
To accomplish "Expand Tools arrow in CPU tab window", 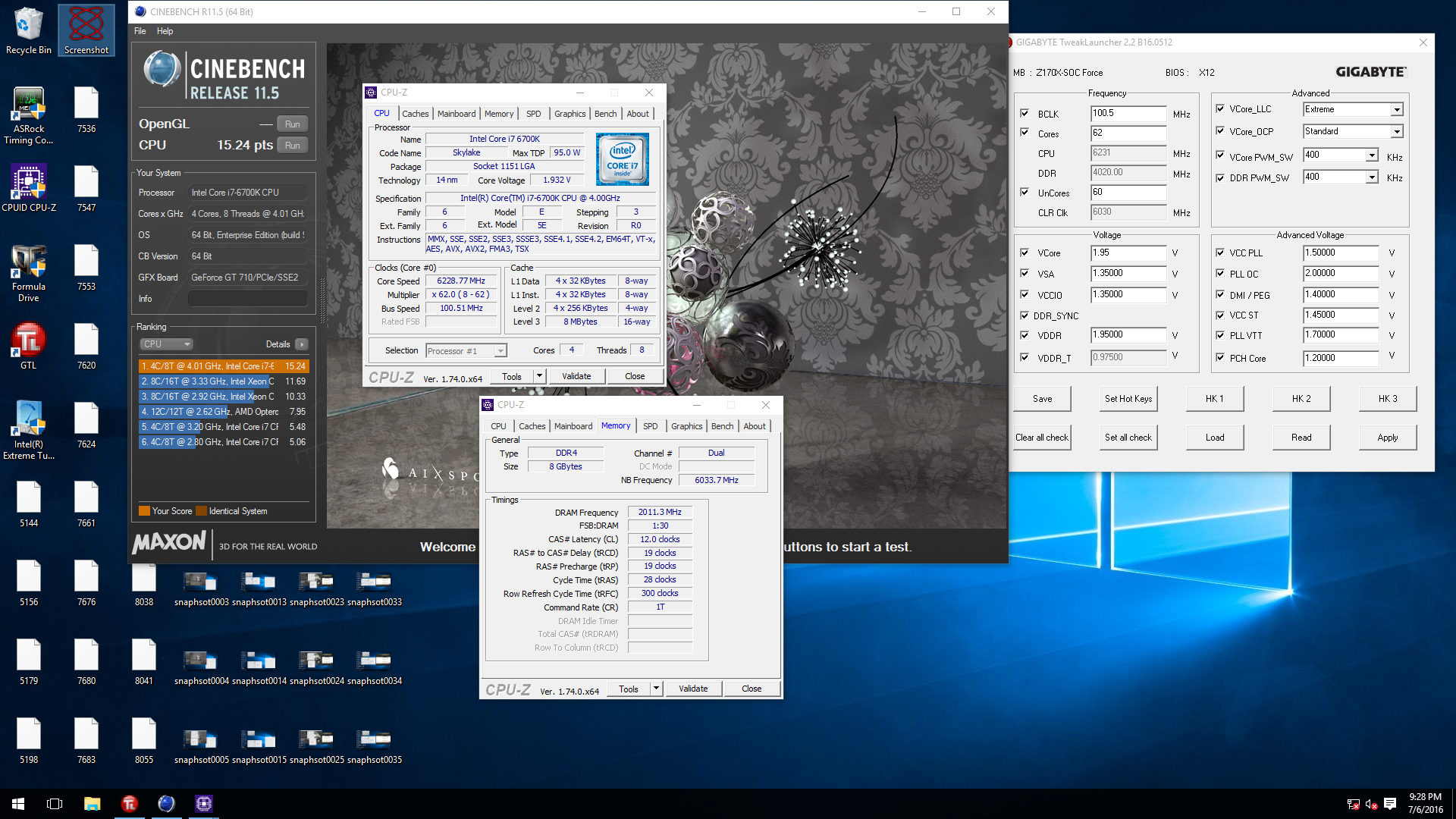I will [539, 376].
